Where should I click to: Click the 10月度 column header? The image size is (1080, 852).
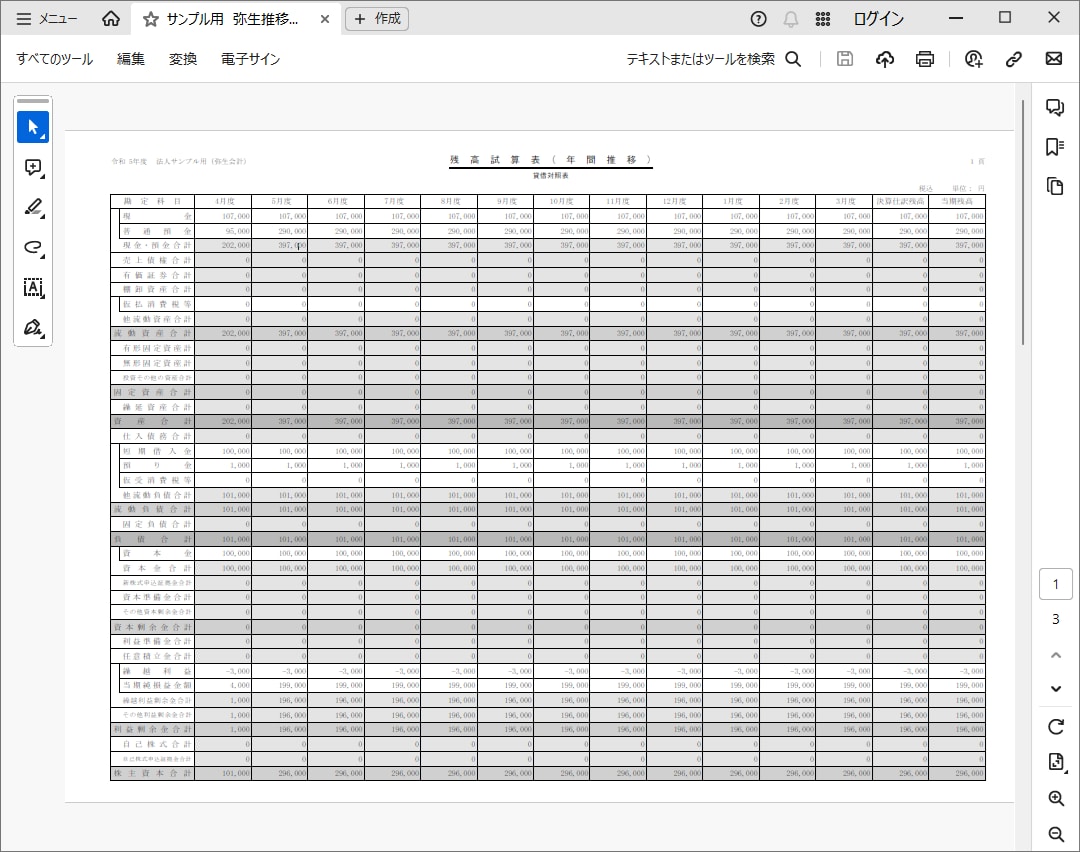click(562, 201)
